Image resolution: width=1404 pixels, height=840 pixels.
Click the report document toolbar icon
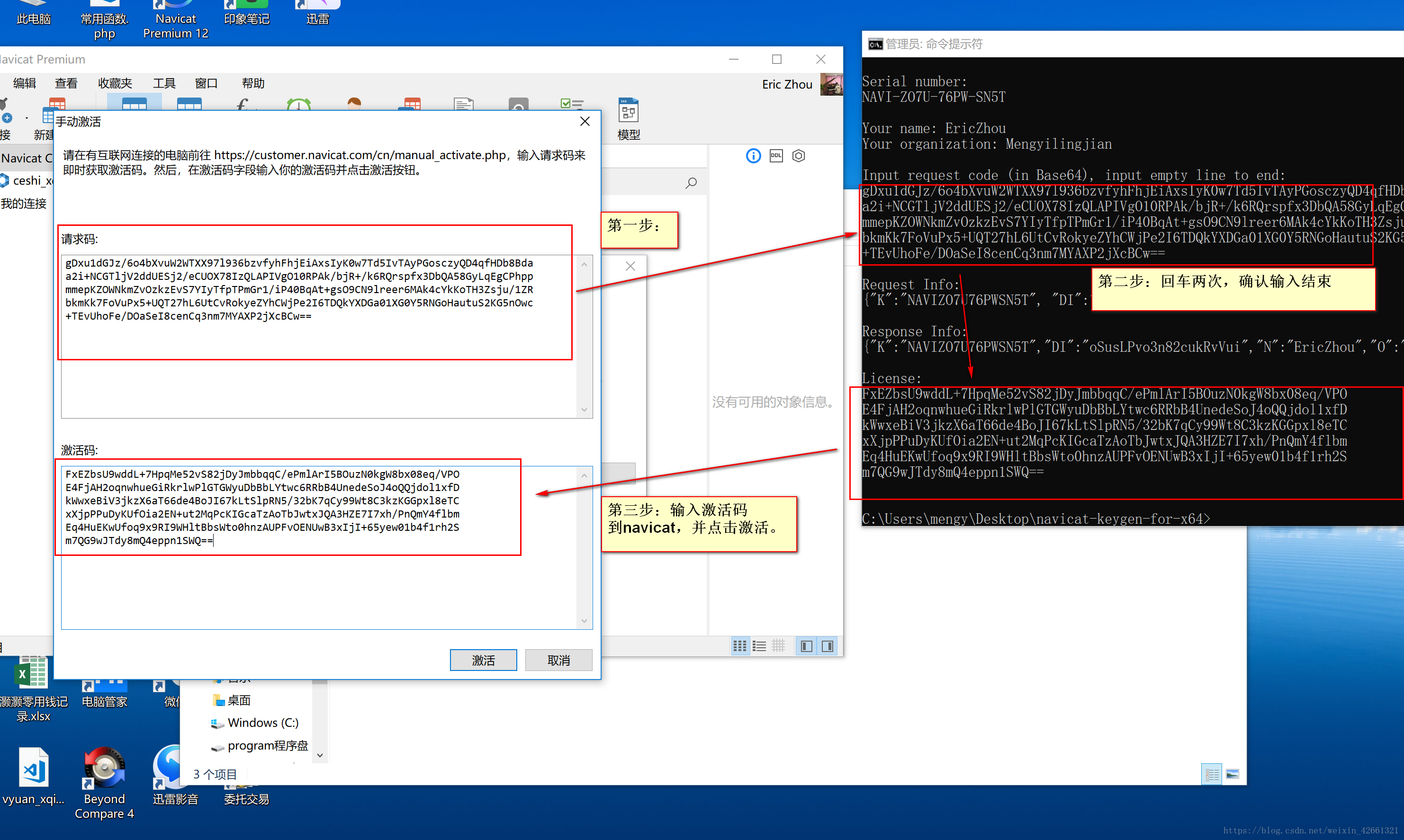463,104
